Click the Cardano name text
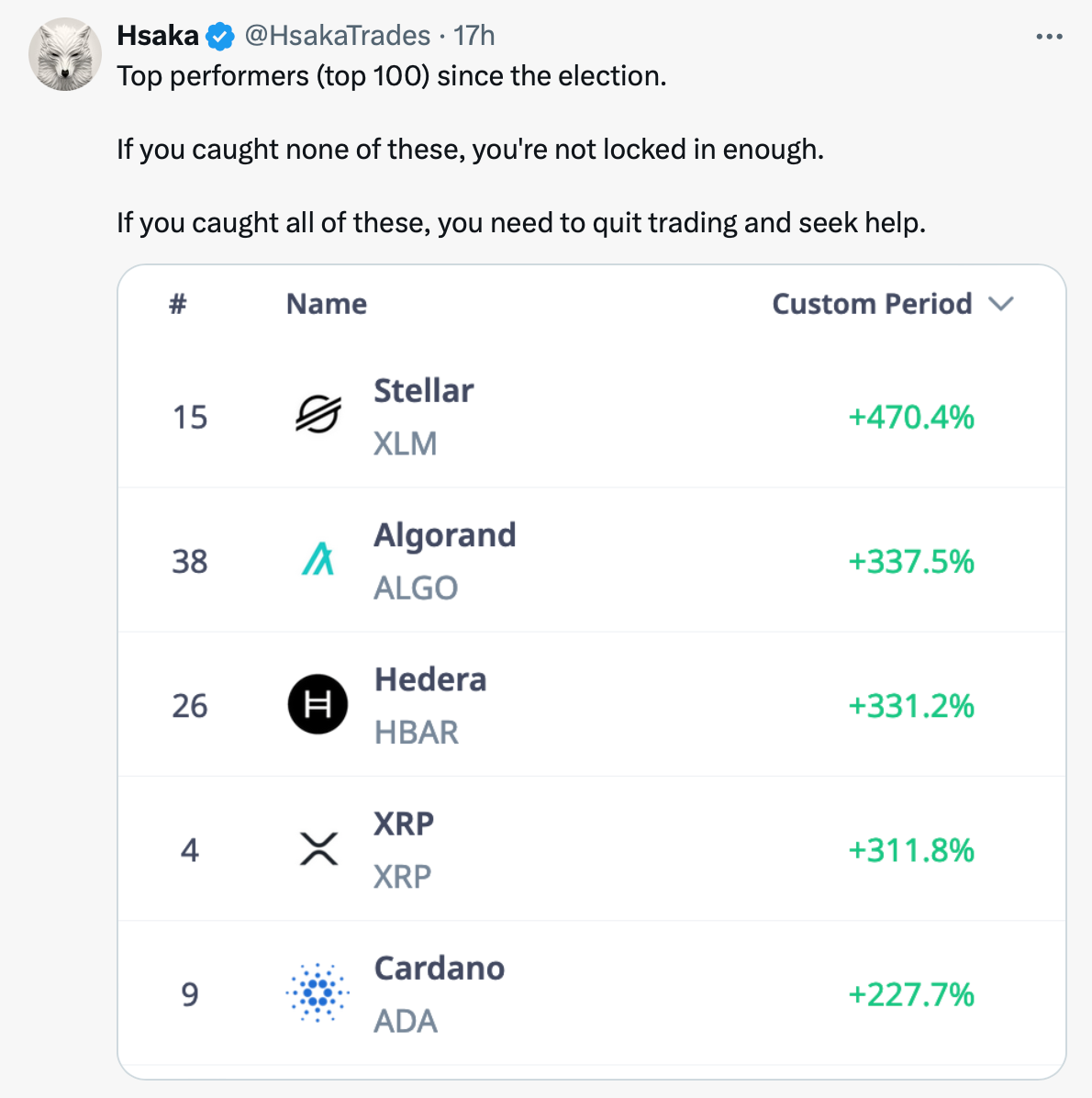 (440, 969)
